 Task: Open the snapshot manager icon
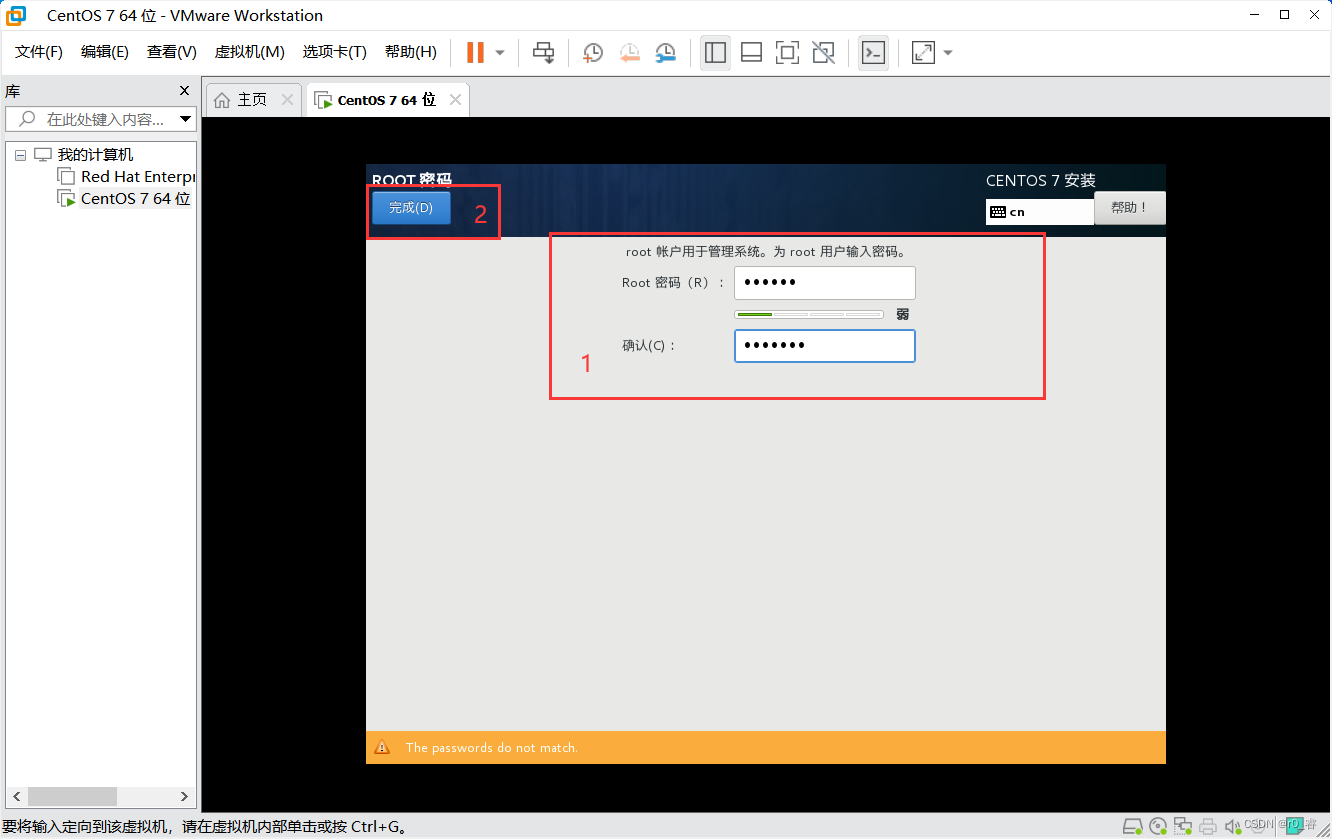coord(665,53)
